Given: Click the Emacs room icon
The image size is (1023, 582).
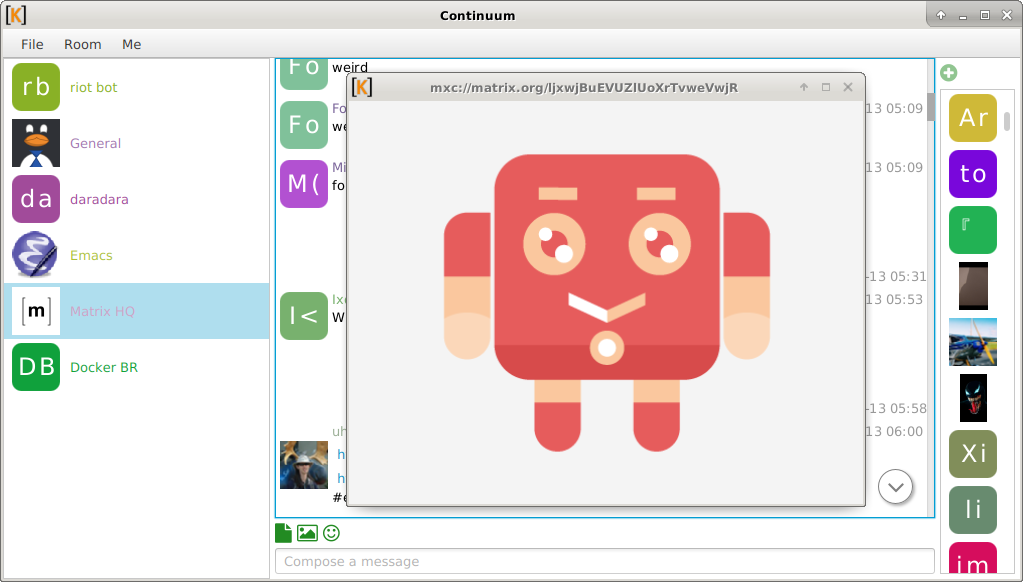Looking at the screenshot, I should tap(36, 255).
